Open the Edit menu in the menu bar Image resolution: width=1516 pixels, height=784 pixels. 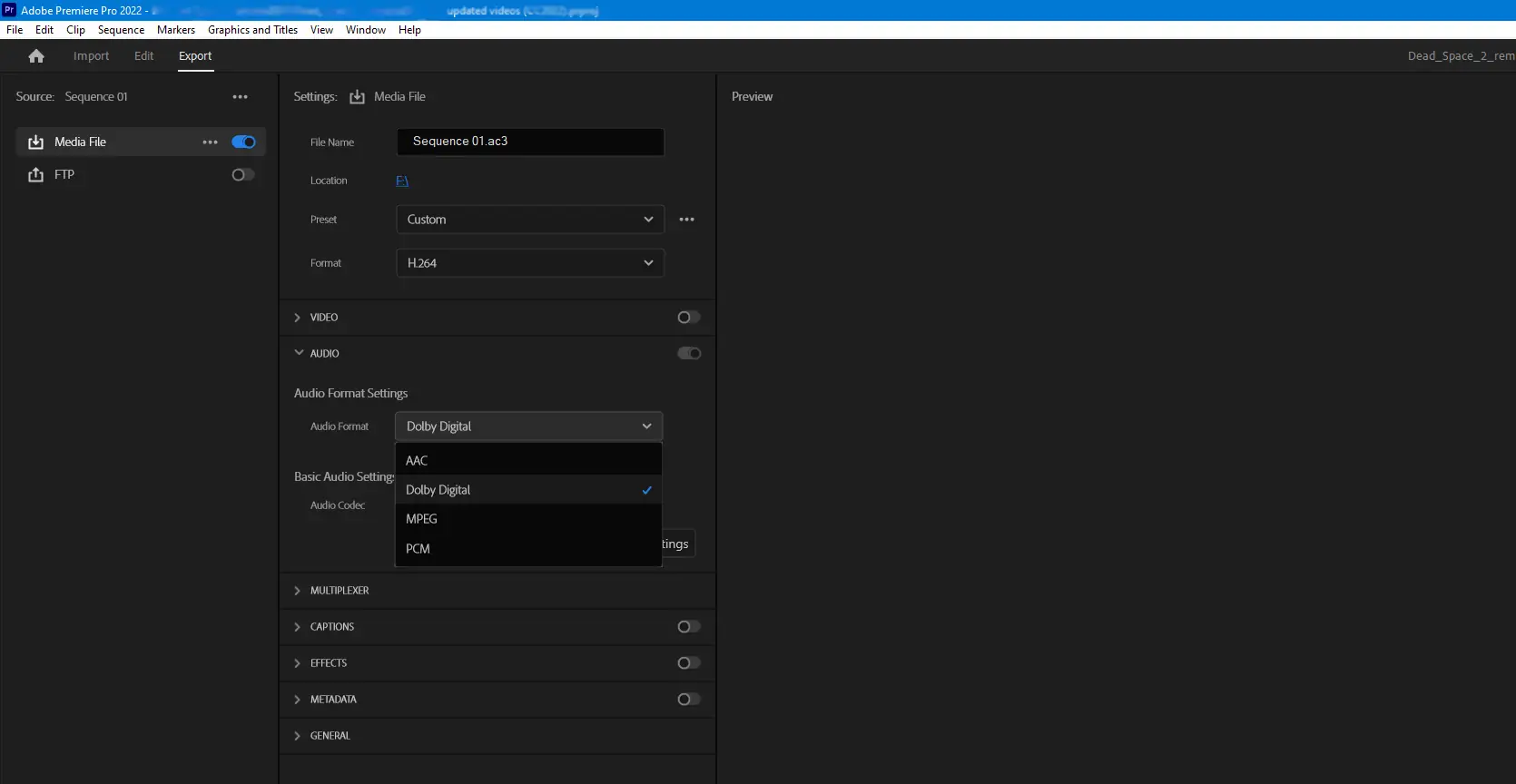tap(44, 30)
